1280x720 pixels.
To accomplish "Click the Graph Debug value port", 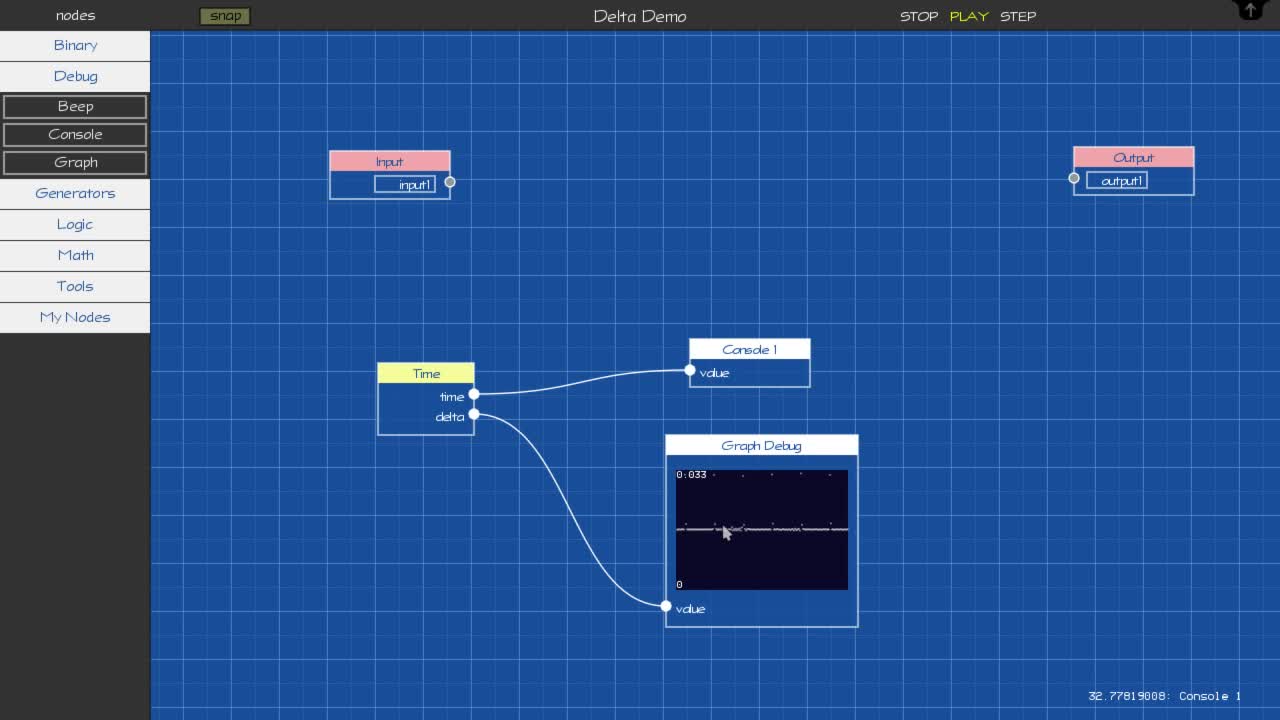I will 666,605.
